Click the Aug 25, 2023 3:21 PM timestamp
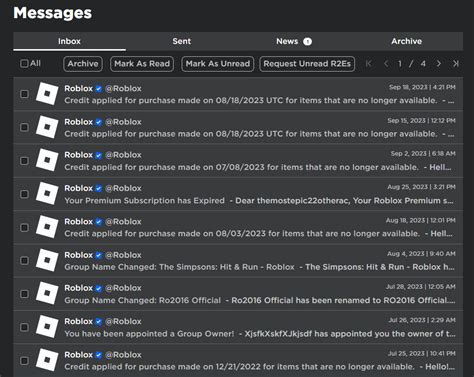 coord(421,187)
